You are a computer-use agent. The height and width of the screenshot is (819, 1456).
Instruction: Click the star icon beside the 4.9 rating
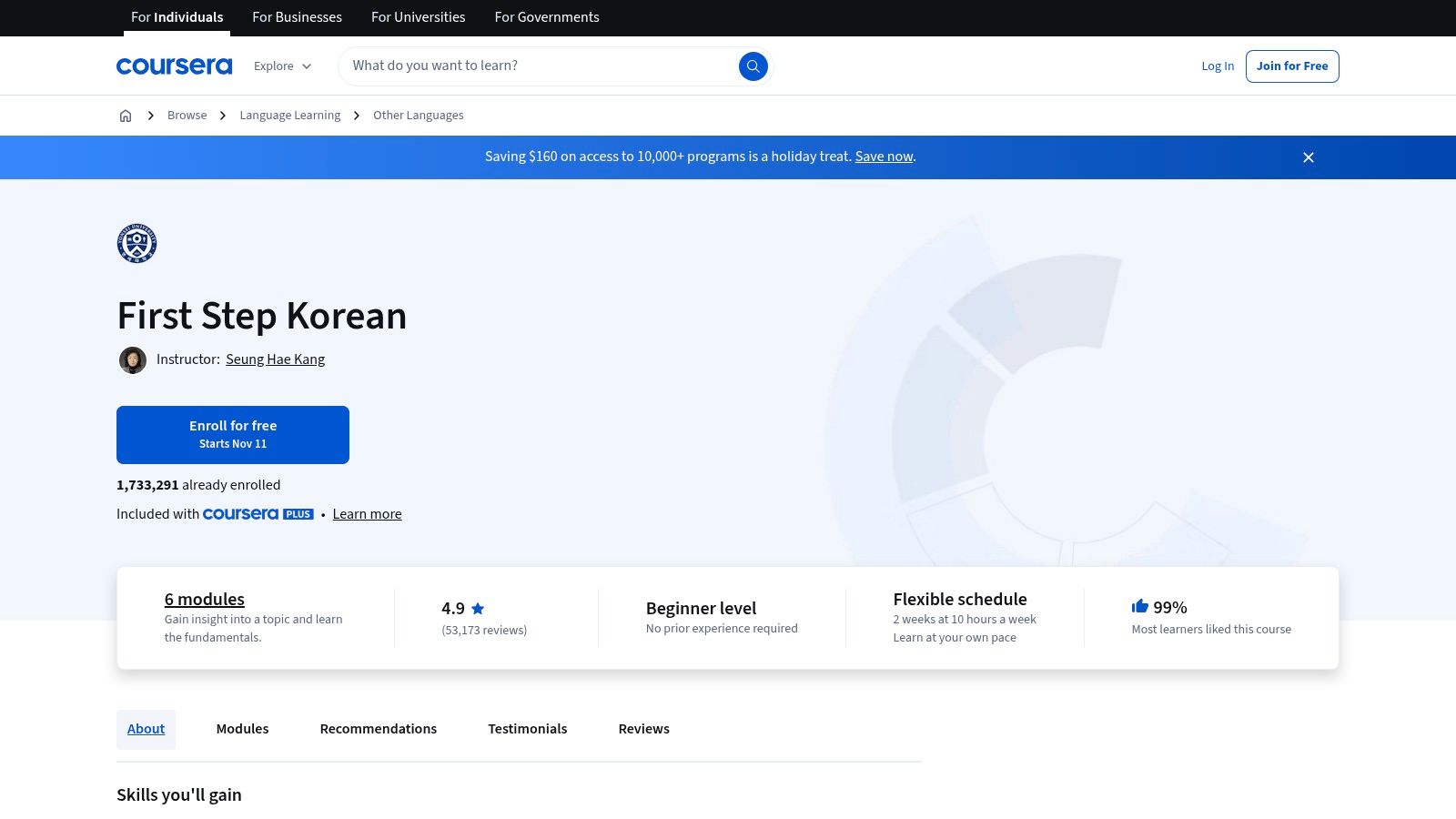coord(477,608)
